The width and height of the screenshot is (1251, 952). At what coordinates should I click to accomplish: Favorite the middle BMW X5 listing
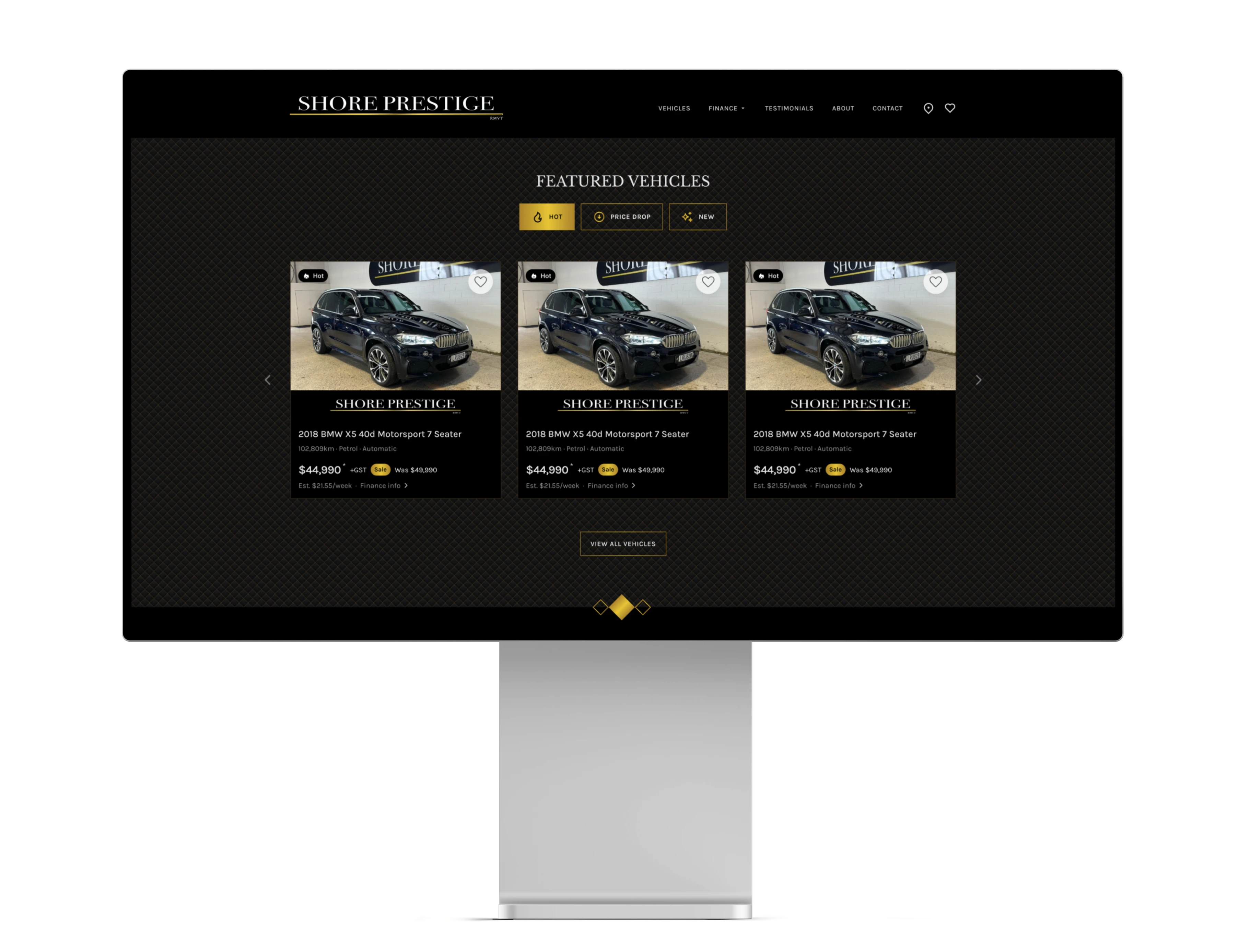708,282
